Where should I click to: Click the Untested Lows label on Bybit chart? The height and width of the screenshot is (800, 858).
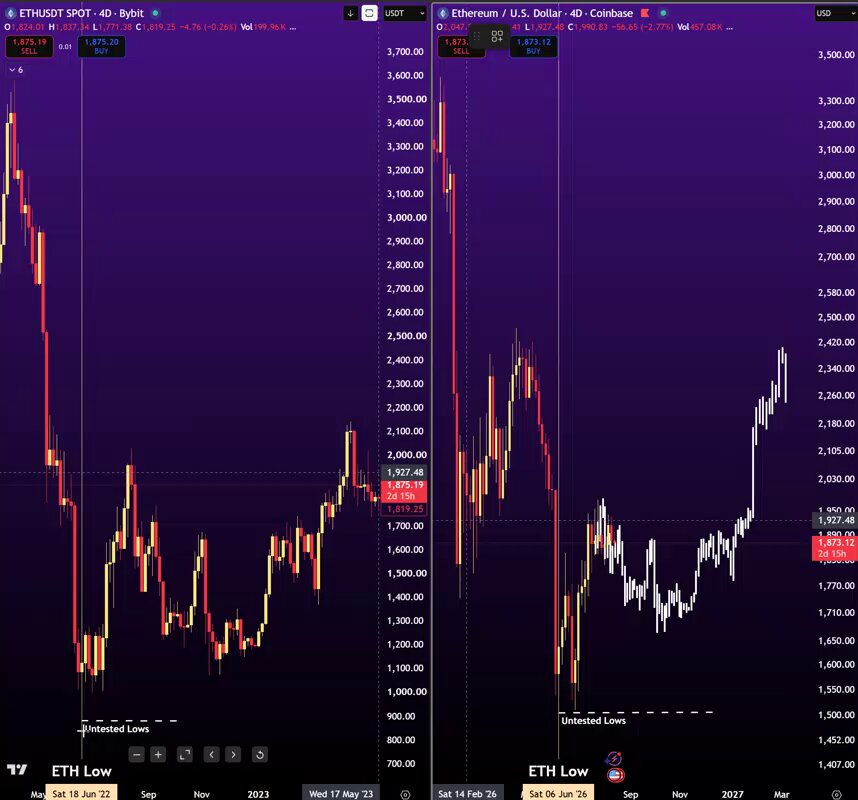pos(116,729)
